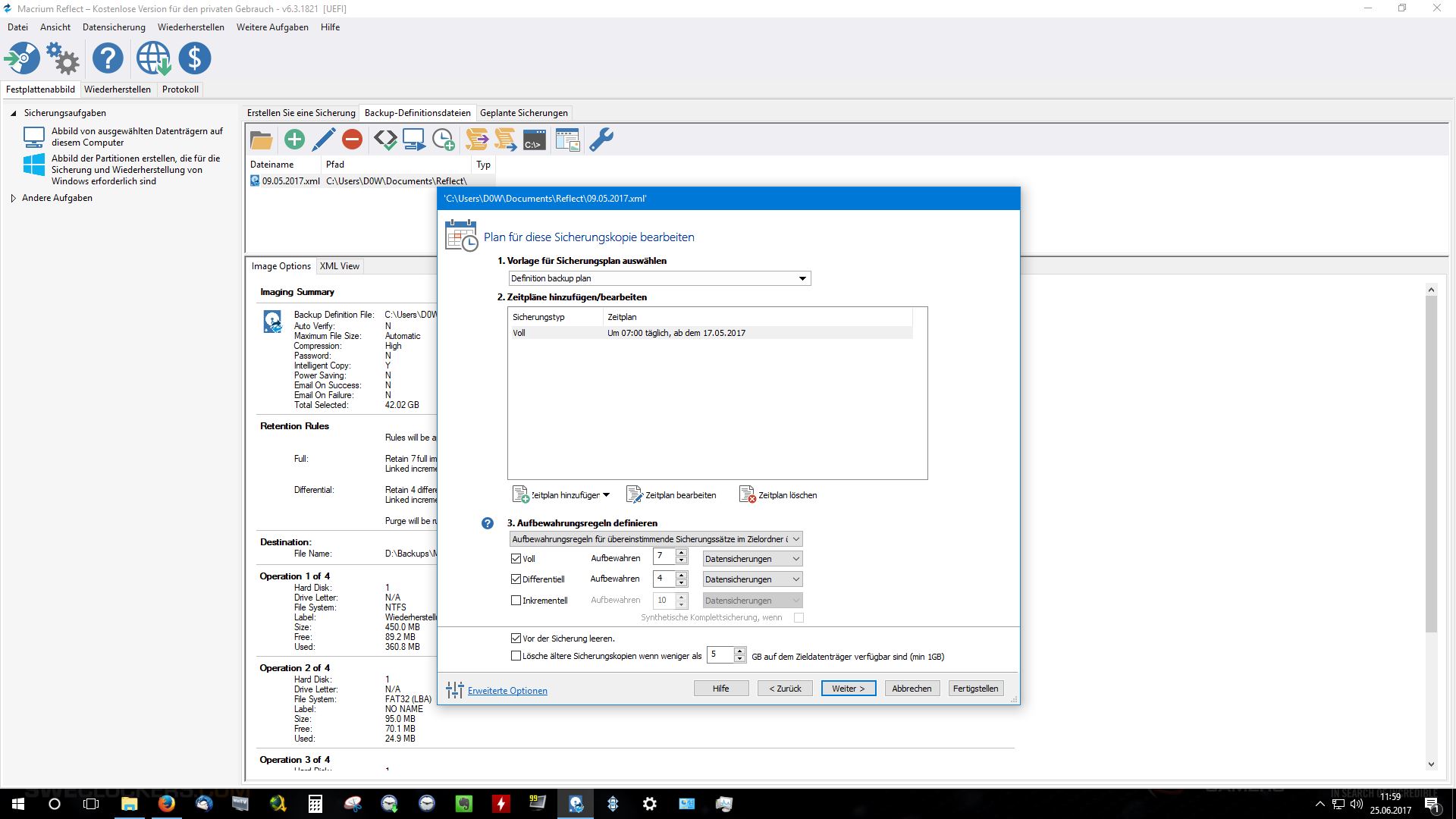Click the clock schedule backup icon

[x=443, y=140]
